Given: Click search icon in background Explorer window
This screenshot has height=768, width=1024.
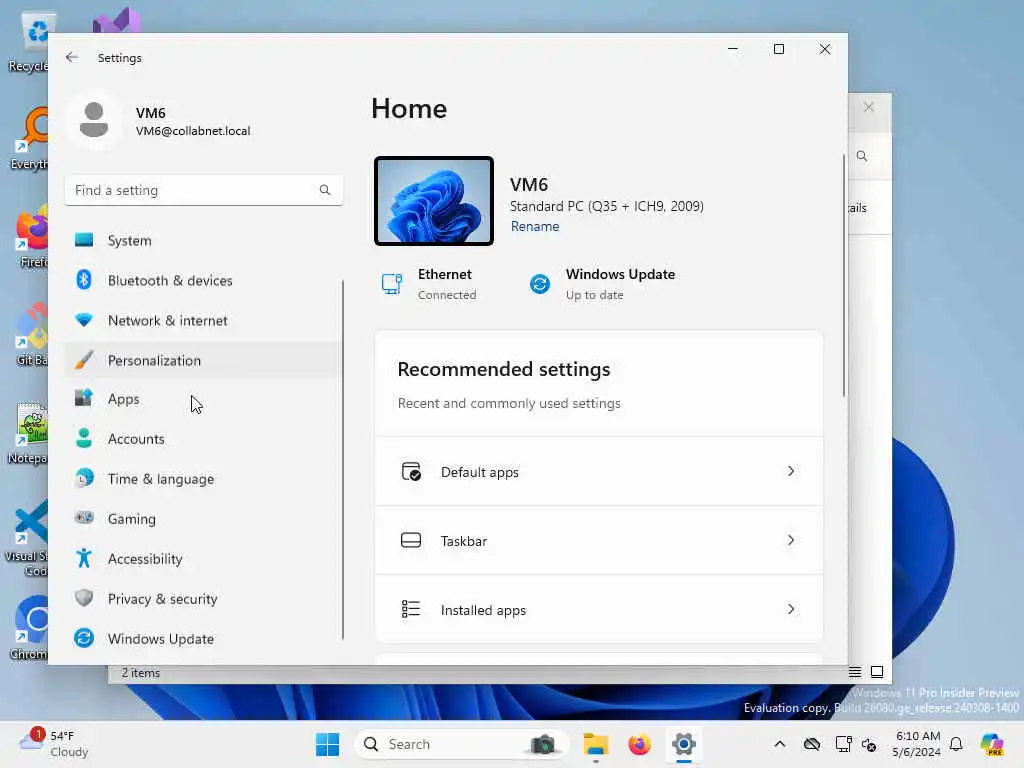Looking at the screenshot, I should coord(862,156).
